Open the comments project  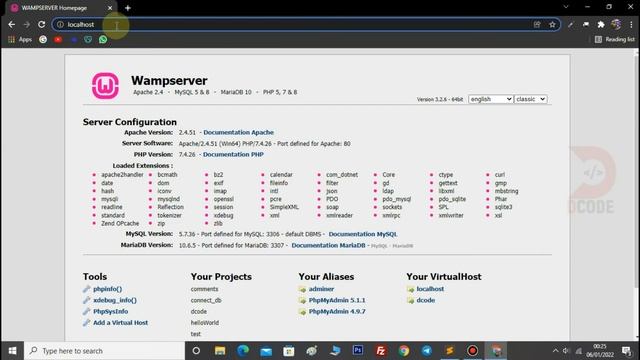point(204,289)
